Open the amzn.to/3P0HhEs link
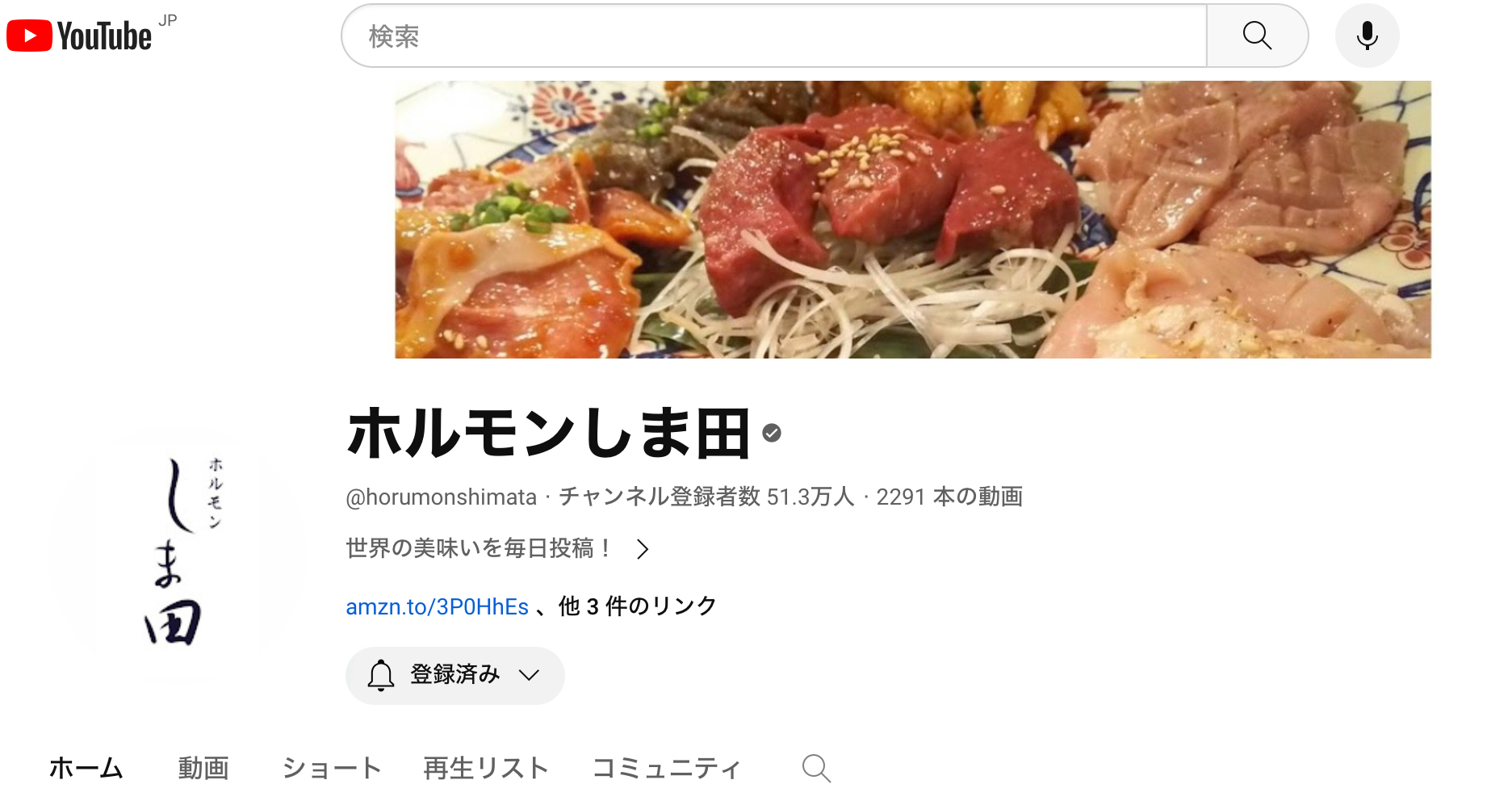Screen dimensions: 1512x801 point(437,606)
